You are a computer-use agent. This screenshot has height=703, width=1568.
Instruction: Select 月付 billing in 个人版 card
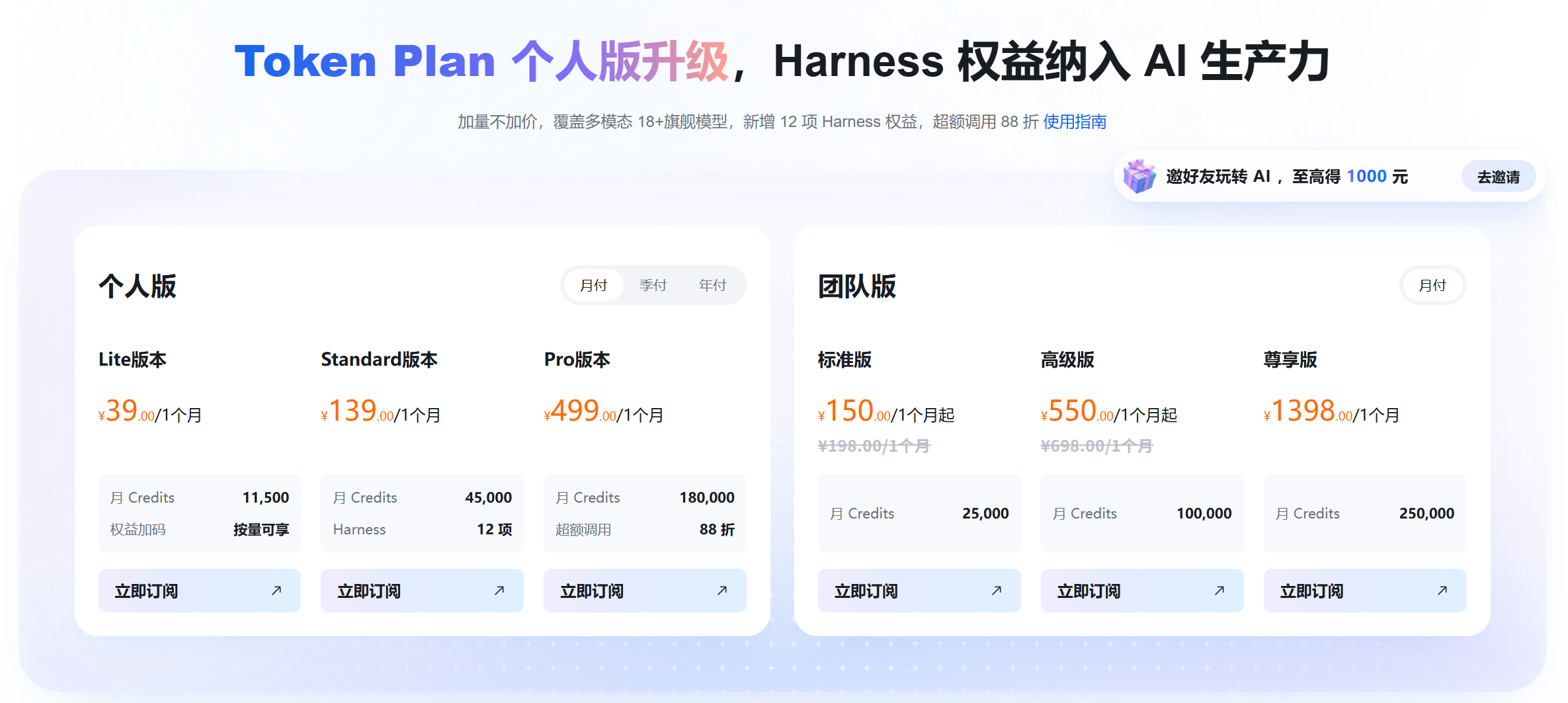click(594, 285)
